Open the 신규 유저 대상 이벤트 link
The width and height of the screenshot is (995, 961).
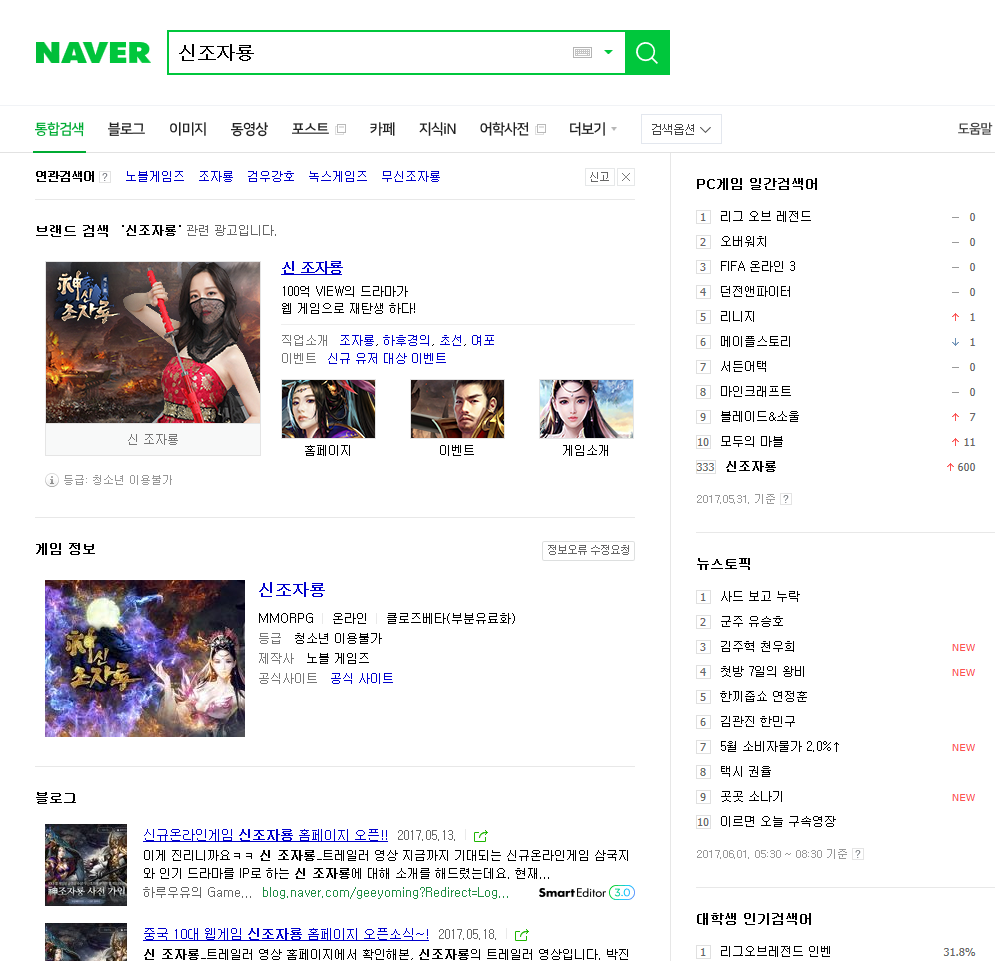386,359
